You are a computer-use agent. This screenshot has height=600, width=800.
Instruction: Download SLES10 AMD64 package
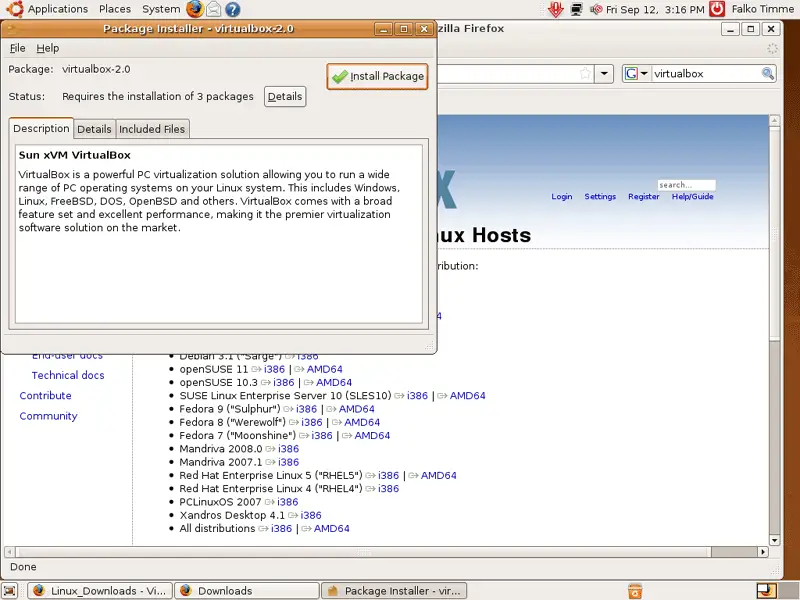pyautogui.click(x=468, y=396)
